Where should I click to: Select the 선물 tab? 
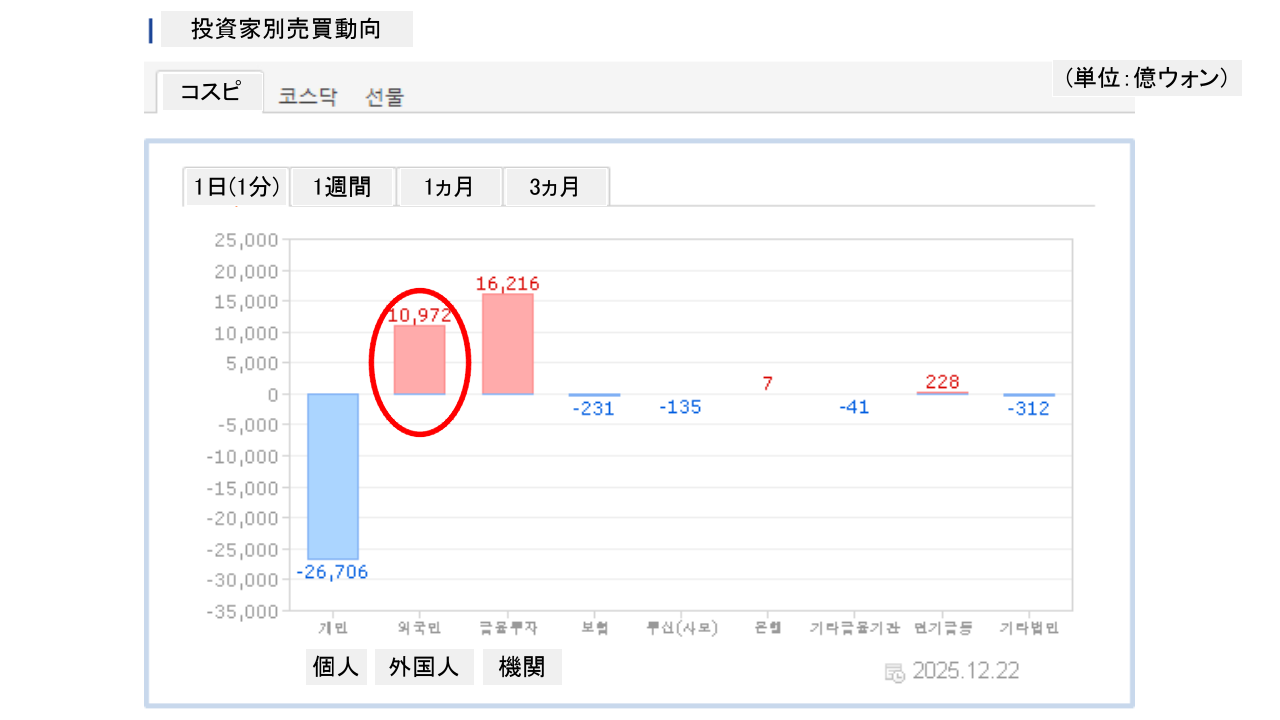[x=385, y=97]
